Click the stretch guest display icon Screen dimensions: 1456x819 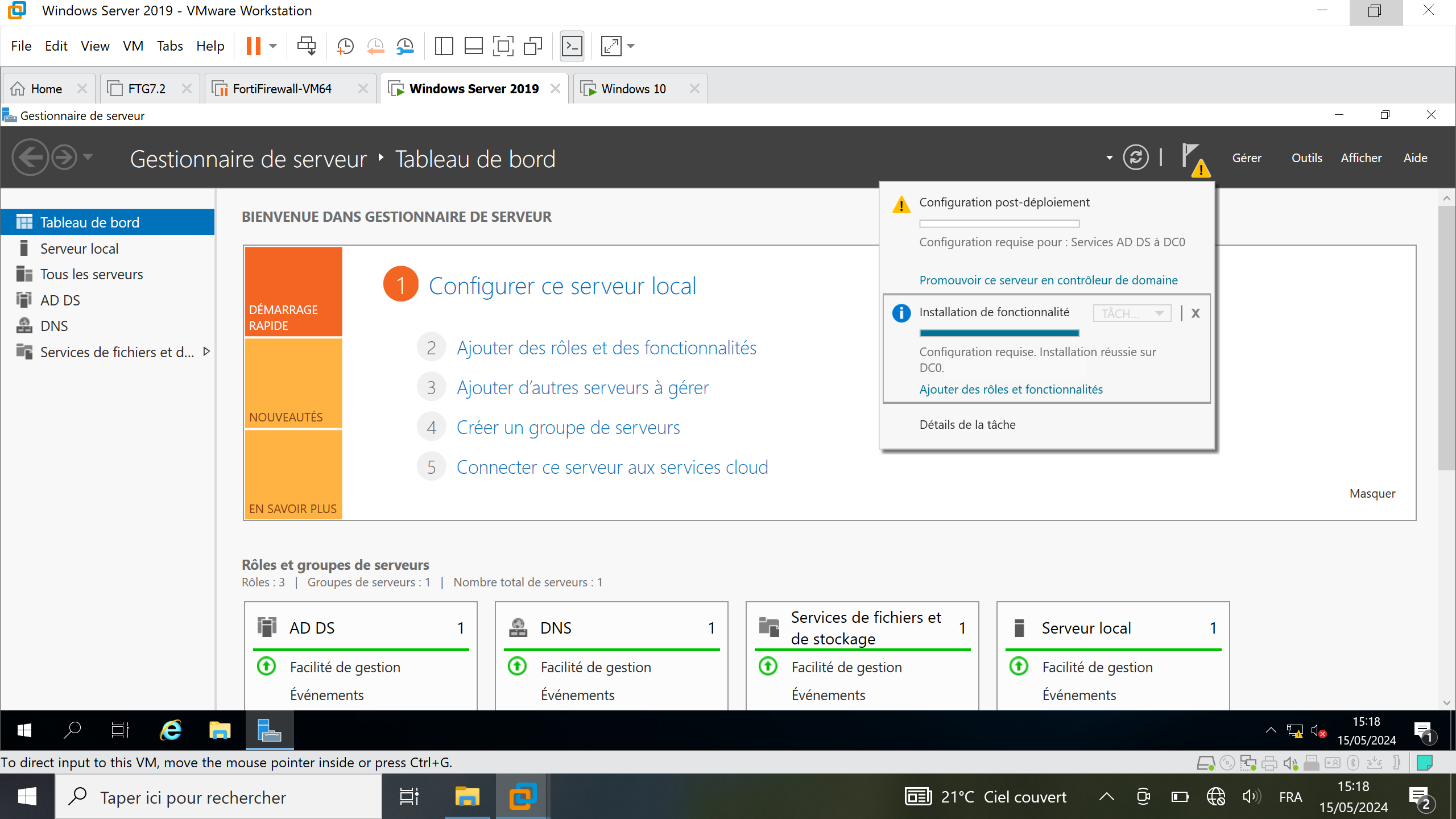pyautogui.click(x=611, y=46)
